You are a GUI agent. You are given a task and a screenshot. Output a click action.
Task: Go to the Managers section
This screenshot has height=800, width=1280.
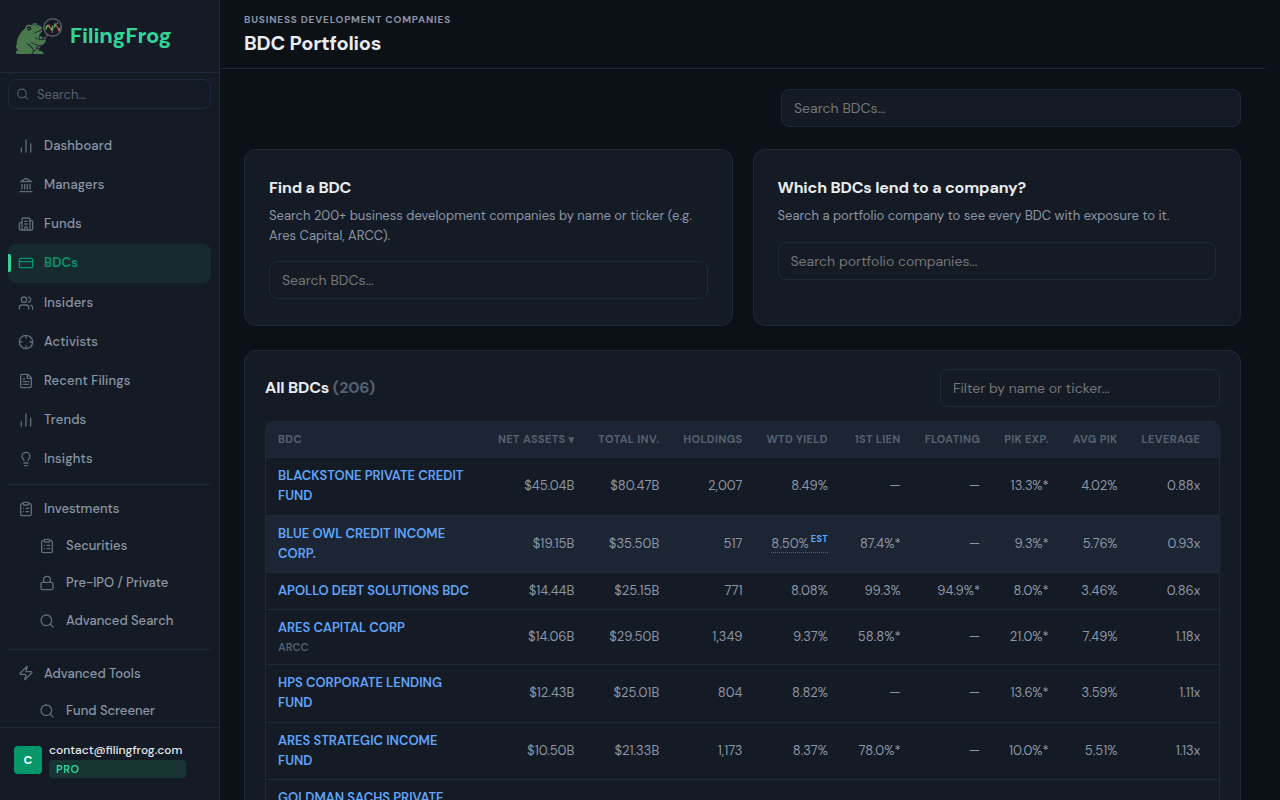point(110,185)
